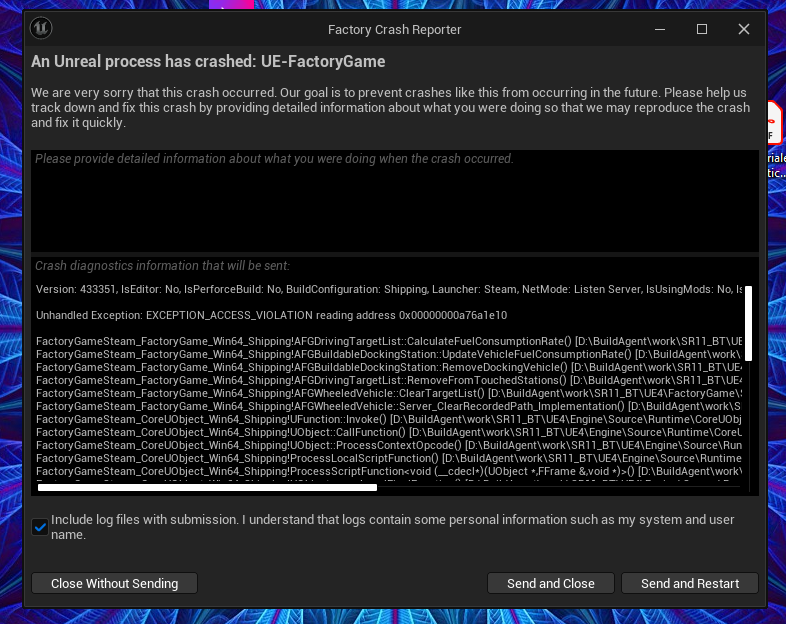Click the Unhandled Exception EXCEPTION_ACCESS_VIOLATION line
The image size is (786, 624).
pos(271,315)
